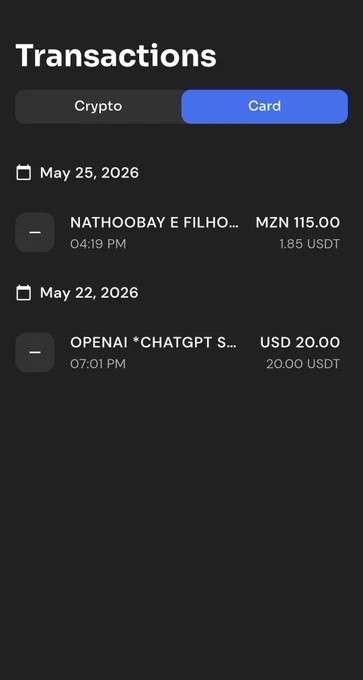
Task: Click the minus icon for OPENAI transaction
Action: (x=35, y=353)
